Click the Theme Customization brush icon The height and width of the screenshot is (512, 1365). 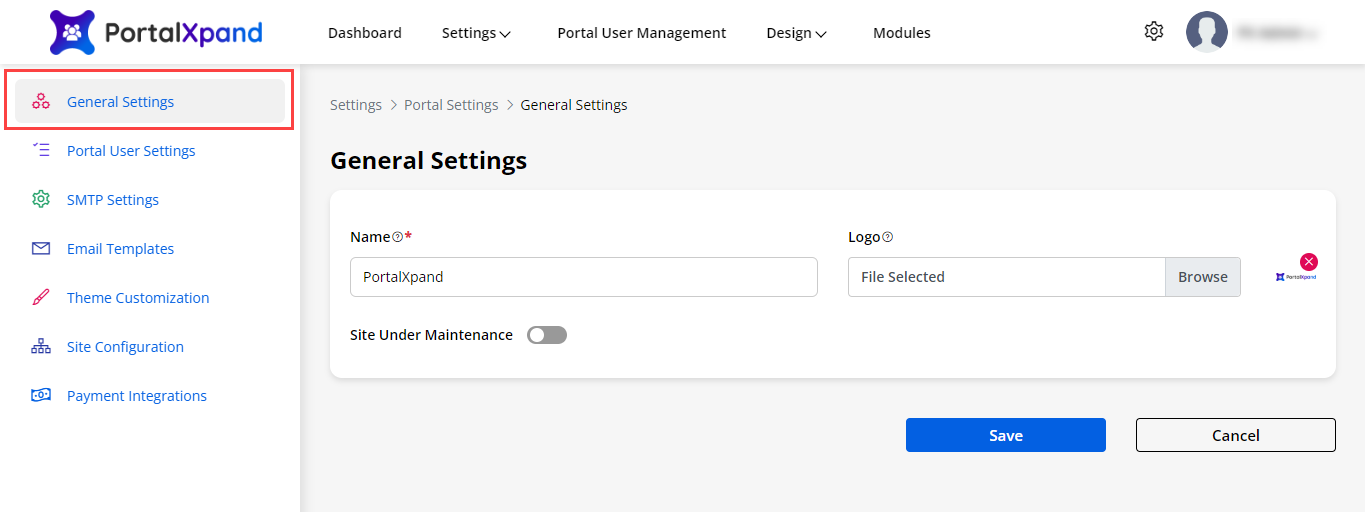click(41, 297)
